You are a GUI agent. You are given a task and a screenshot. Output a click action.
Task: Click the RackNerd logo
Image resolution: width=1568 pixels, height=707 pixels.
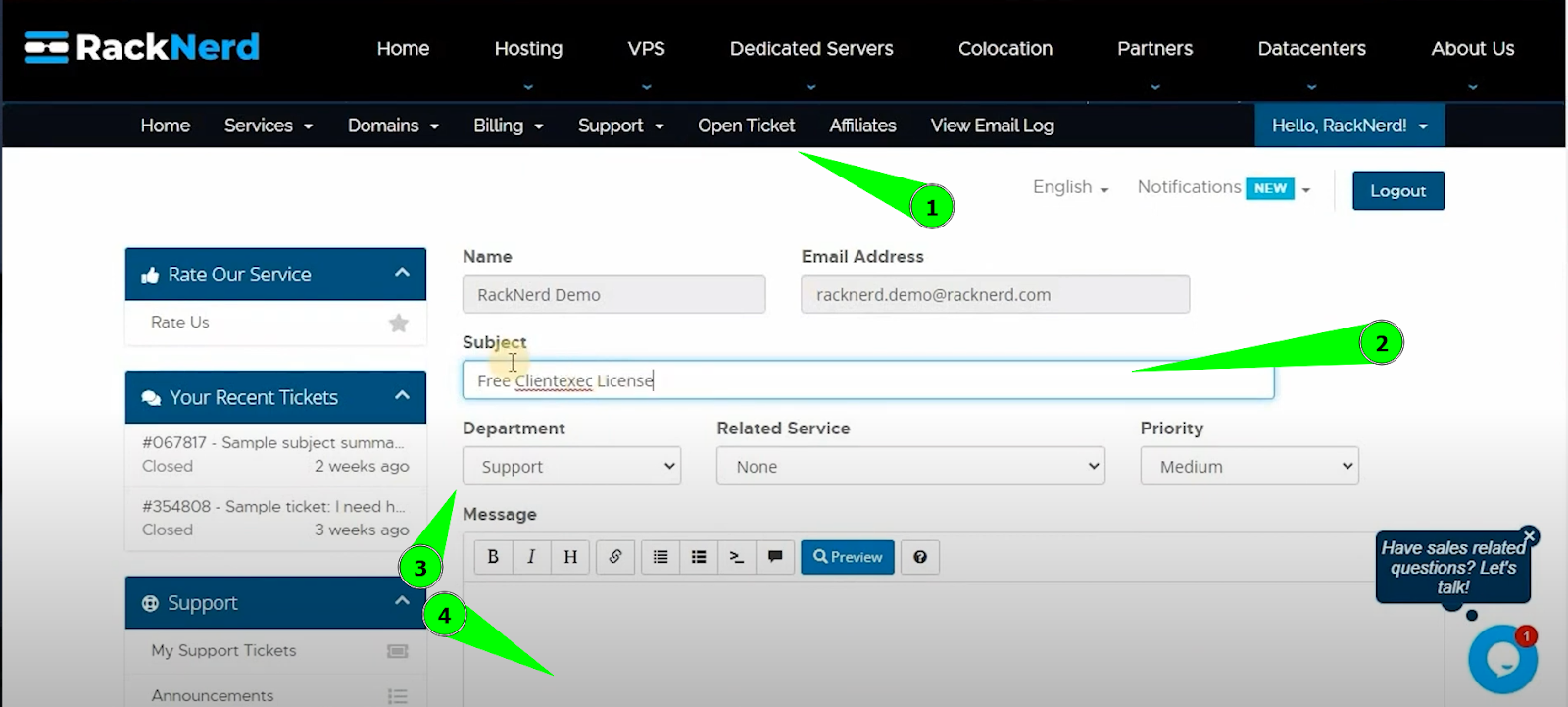pyautogui.click(x=142, y=47)
